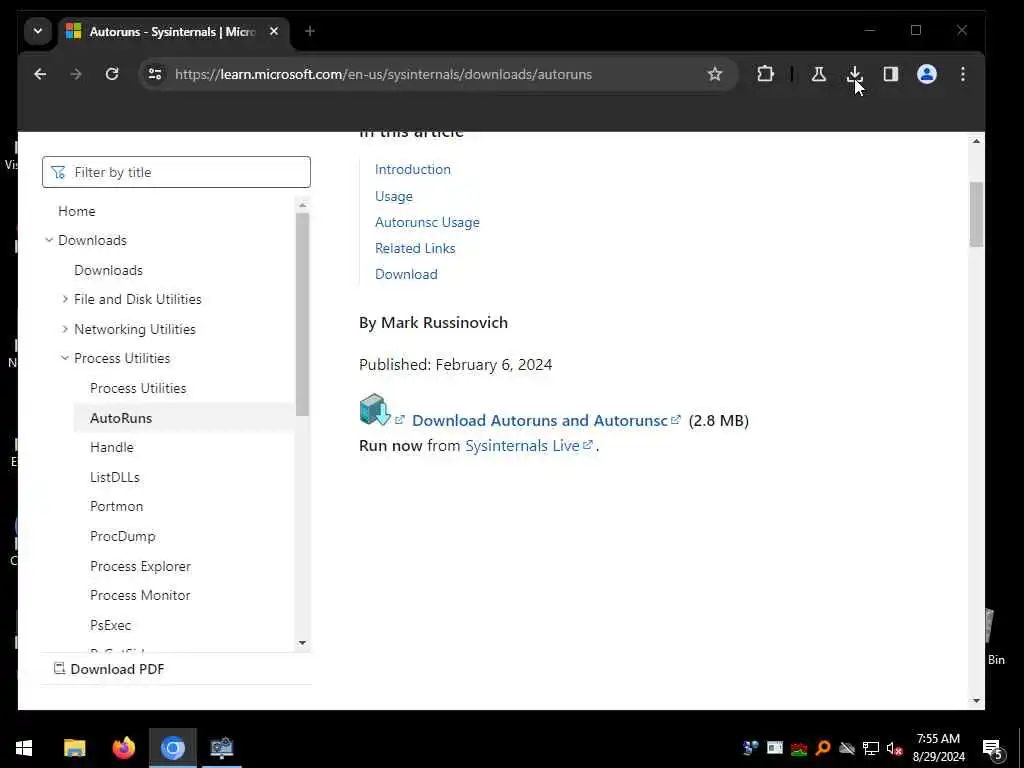Collapse the top-level Downloads section
Viewport: 1024px width, 768px height.
coord(48,240)
